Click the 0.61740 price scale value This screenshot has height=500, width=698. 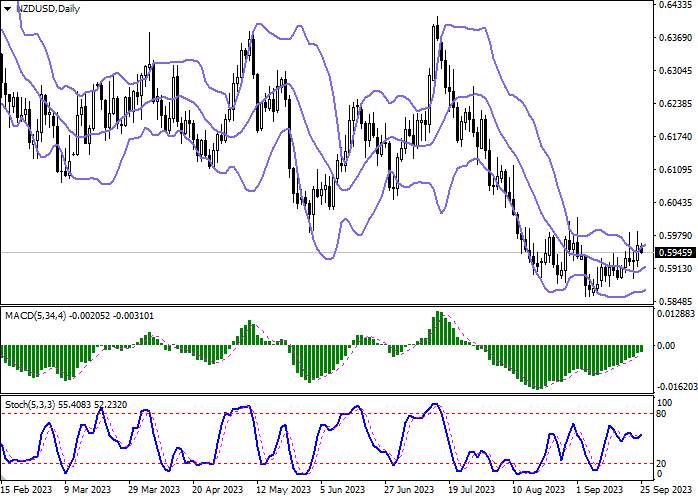(675, 136)
